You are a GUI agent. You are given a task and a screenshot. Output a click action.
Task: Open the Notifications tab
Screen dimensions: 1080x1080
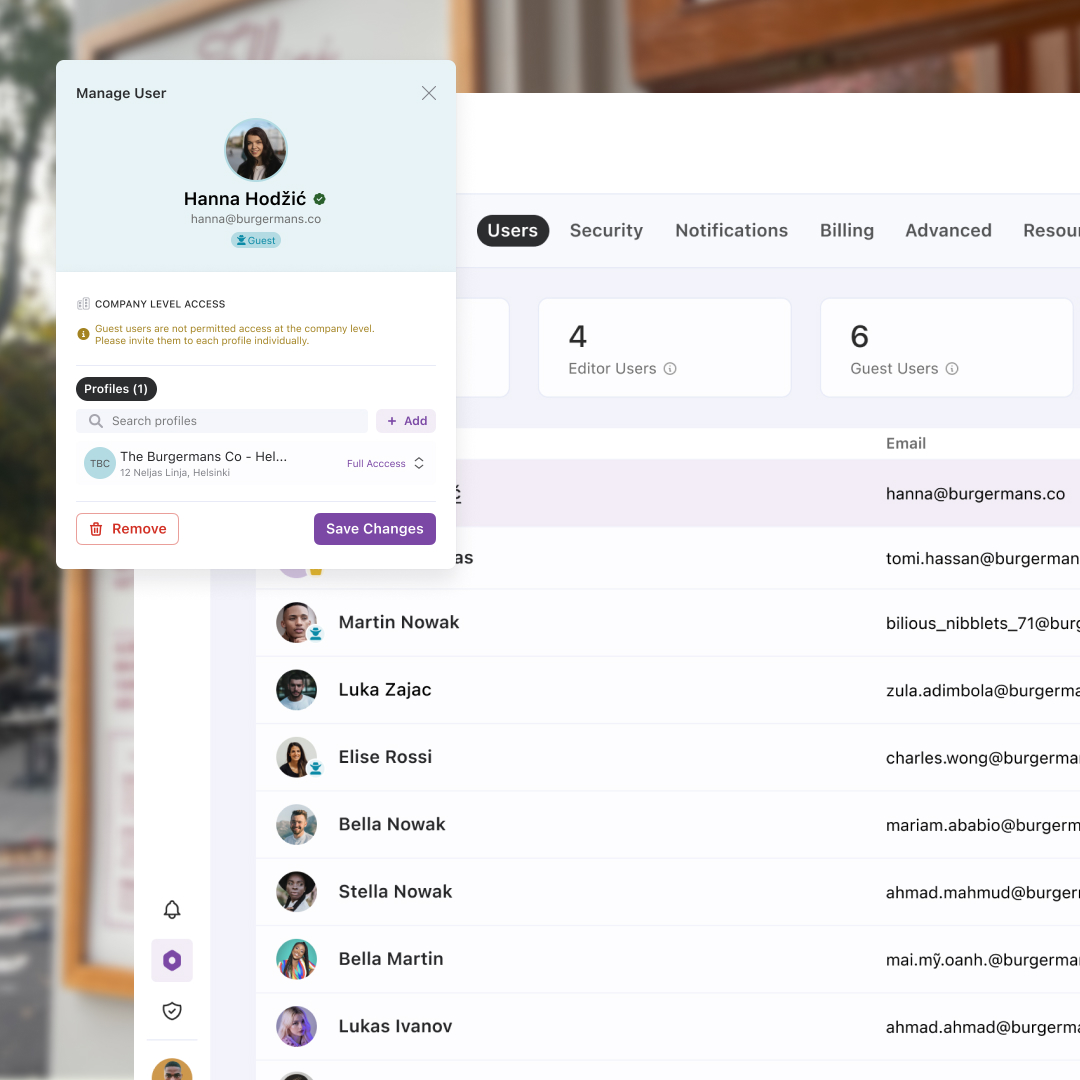click(731, 231)
